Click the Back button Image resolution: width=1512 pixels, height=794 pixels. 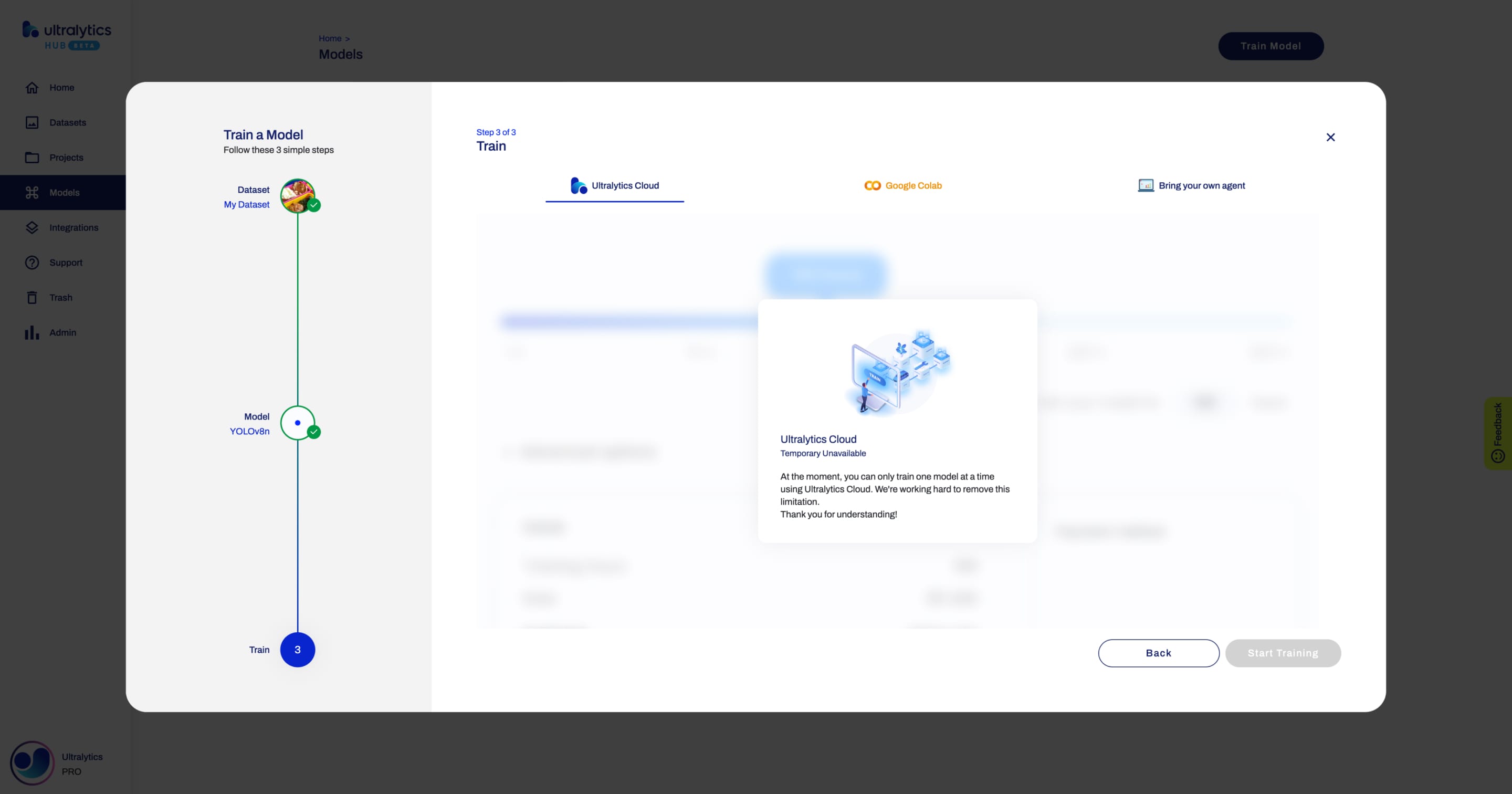click(x=1158, y=653)
